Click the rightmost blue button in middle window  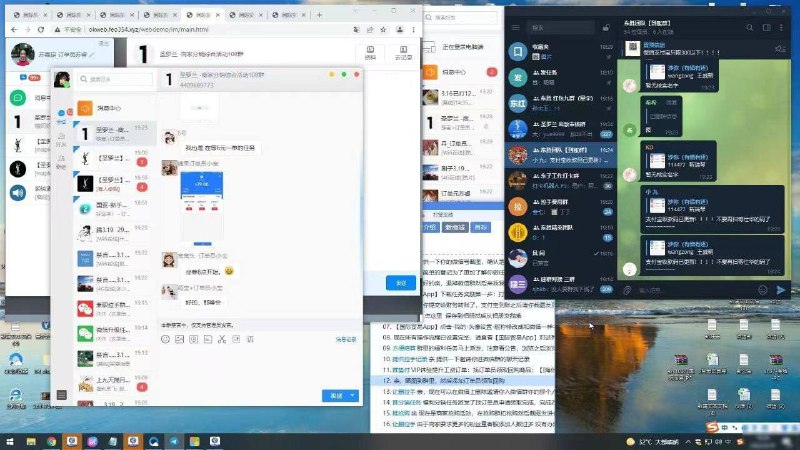[x=480, y=228]
